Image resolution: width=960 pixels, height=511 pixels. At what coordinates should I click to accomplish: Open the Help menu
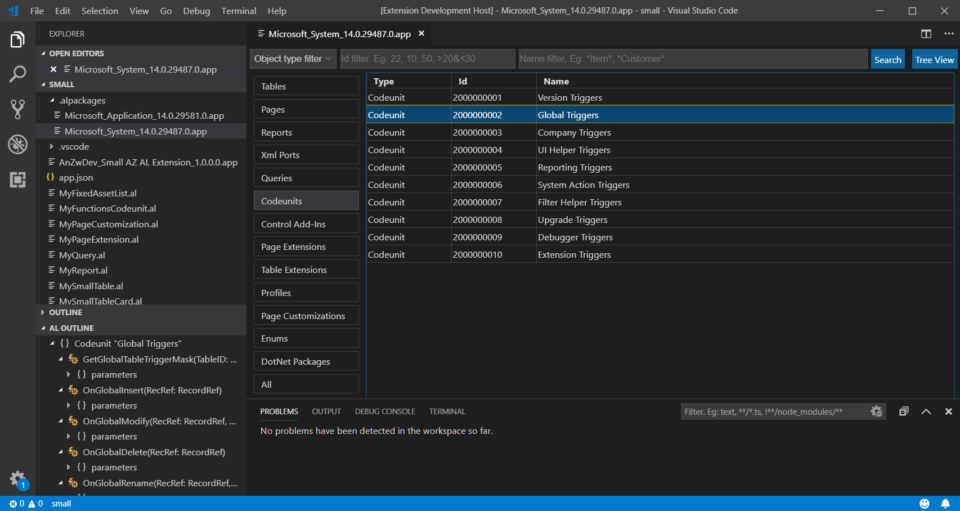click(x=277, y=11)
